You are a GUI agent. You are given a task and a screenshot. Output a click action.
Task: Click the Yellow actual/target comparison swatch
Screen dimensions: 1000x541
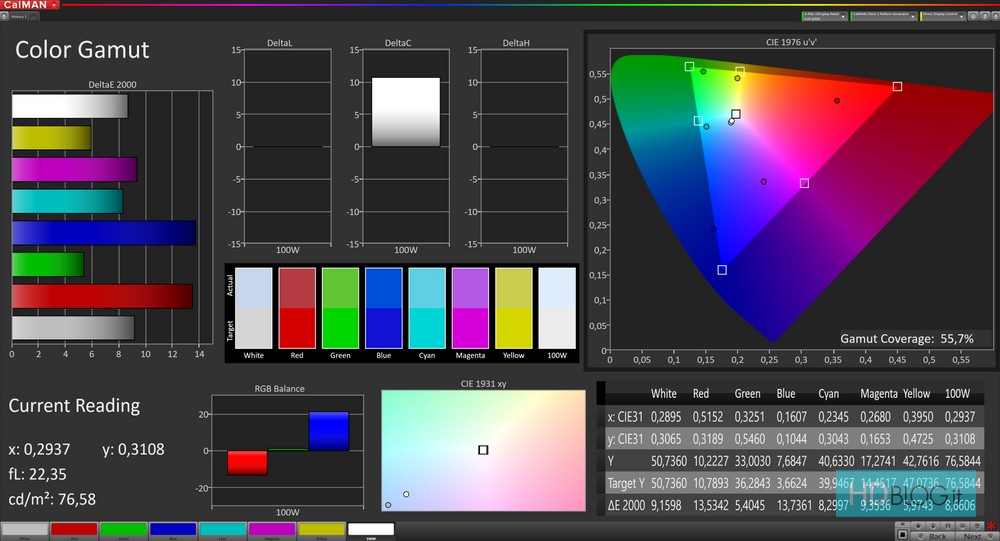[x=513, y=308]
